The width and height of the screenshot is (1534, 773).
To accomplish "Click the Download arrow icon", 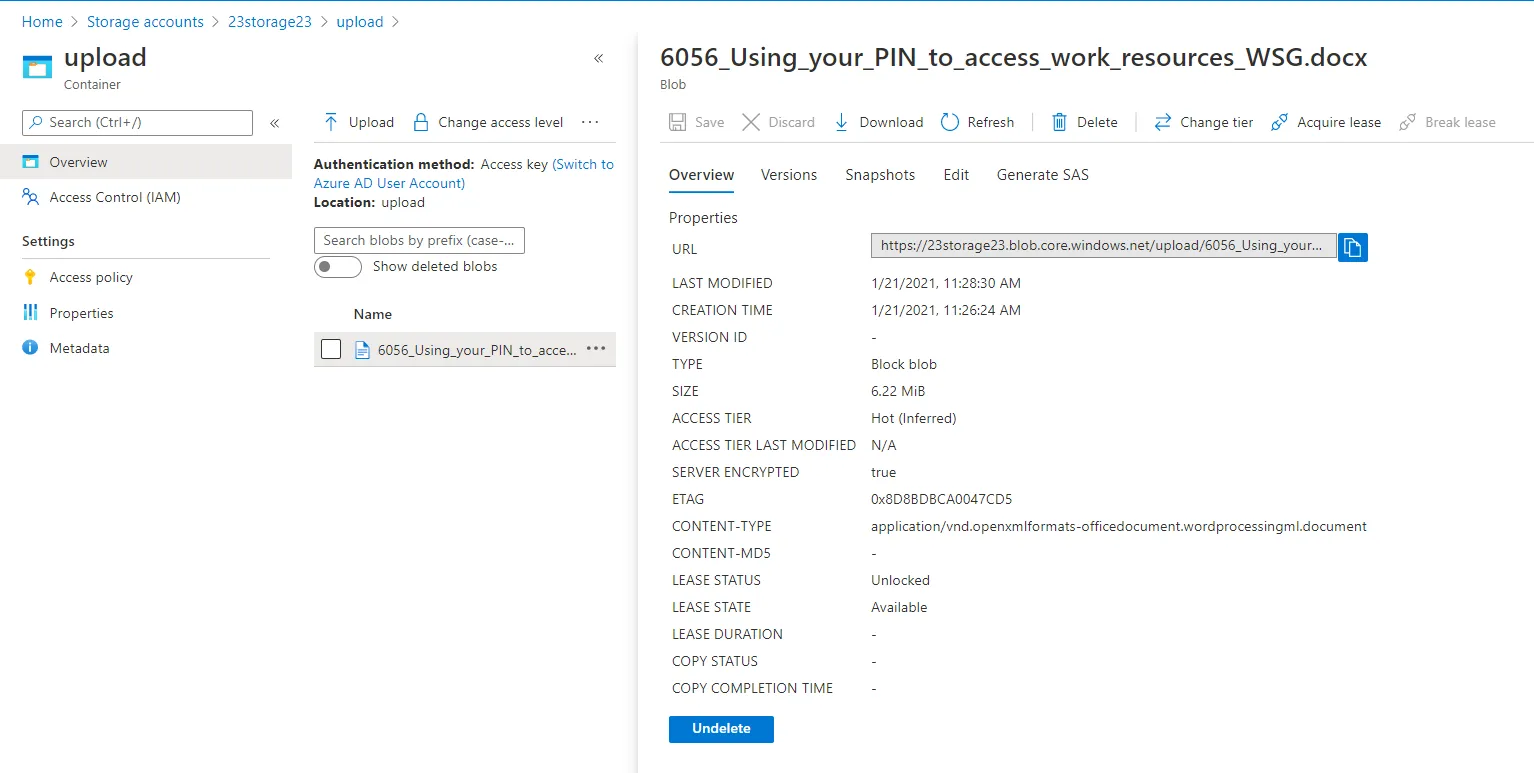I will [841, 122].
